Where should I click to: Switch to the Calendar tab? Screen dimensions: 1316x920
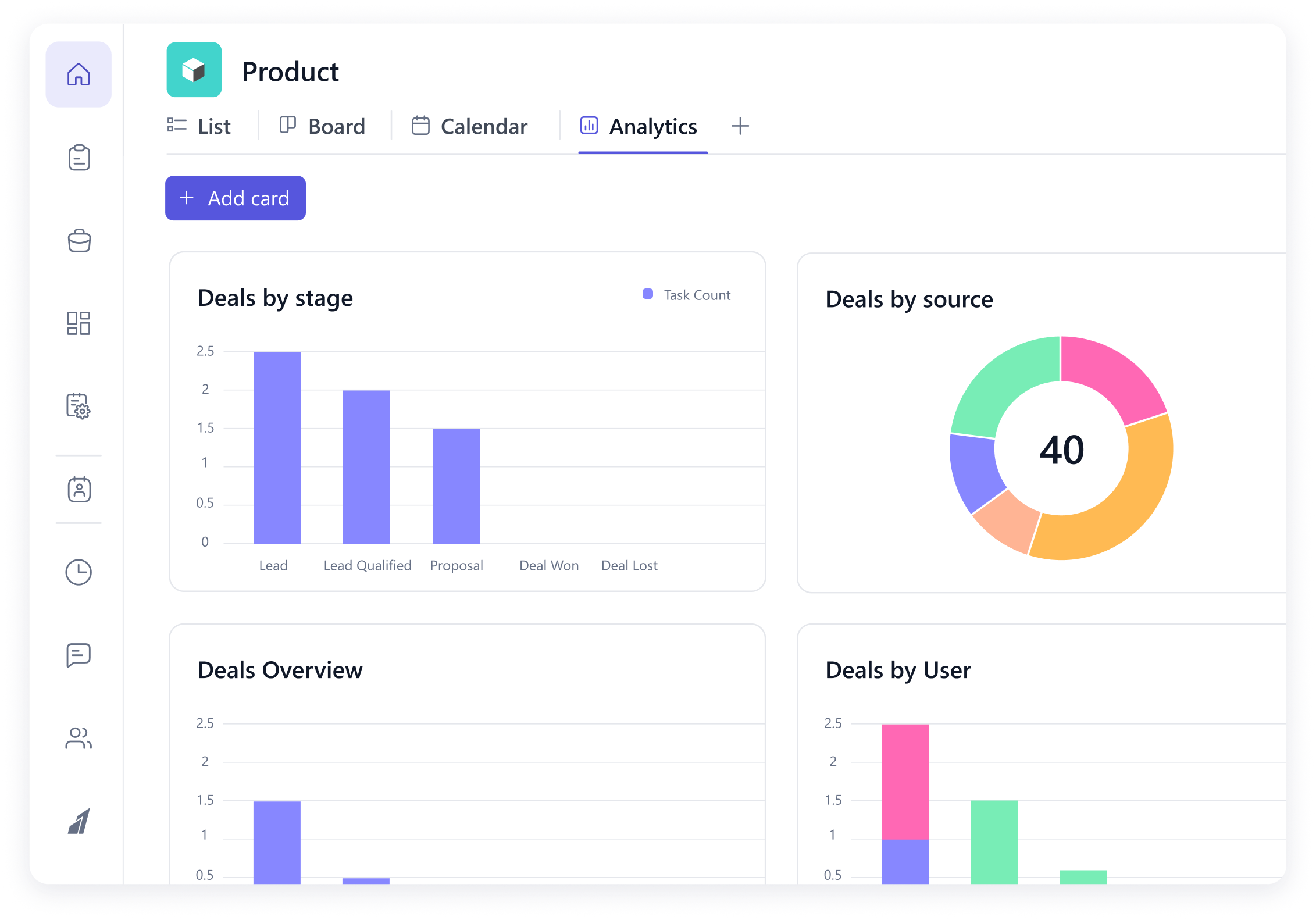pyautogui.click(x=469, y=126)
